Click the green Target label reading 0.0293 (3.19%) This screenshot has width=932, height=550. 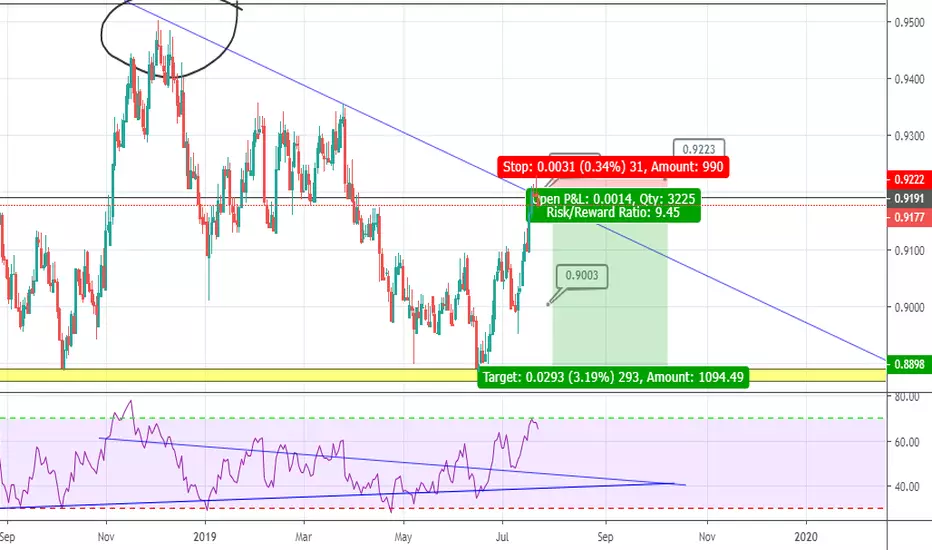point(613,377)
